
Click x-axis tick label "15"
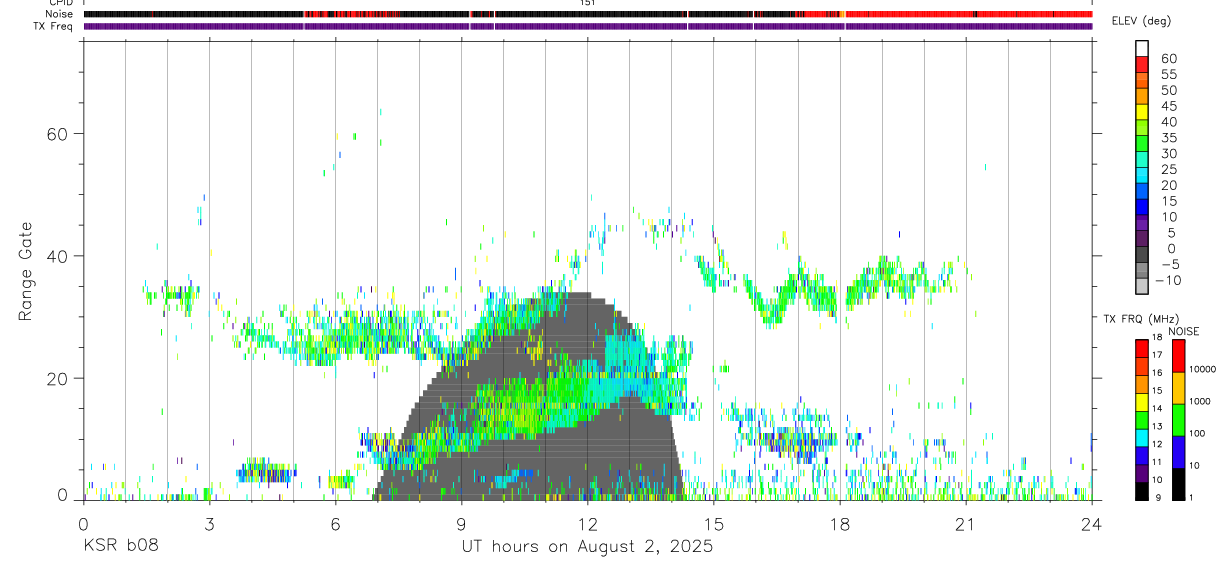pos(713,524)
